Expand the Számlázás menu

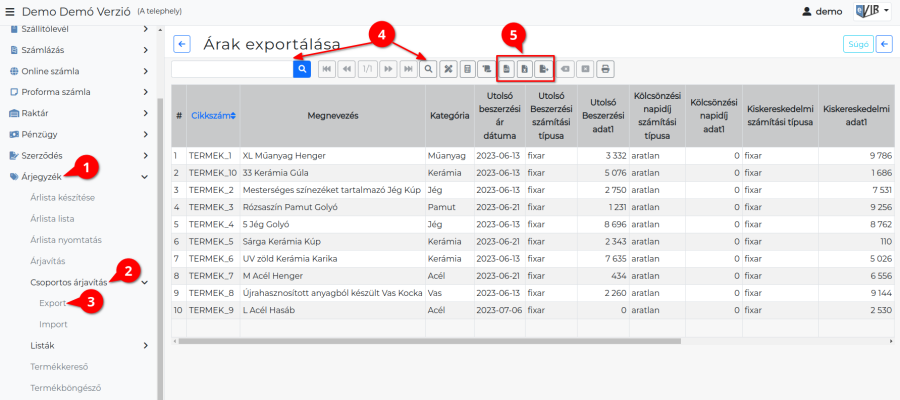(79, 50)
